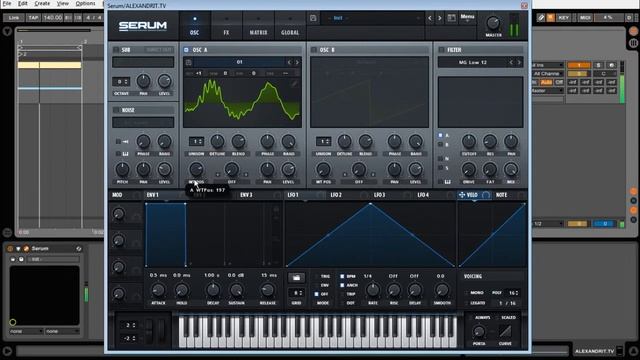Select previous wavetable arrow in OSC A
Viewport: 640px width, 360px height.
click(x=289, y=62)
